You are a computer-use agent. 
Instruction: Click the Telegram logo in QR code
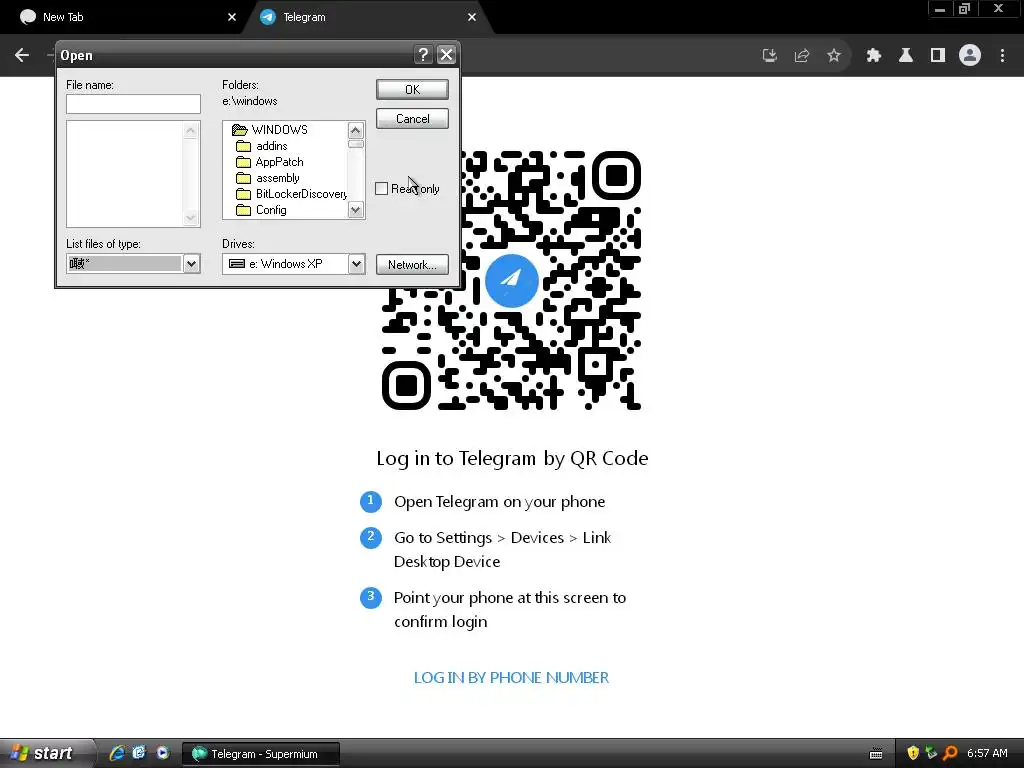511,280
